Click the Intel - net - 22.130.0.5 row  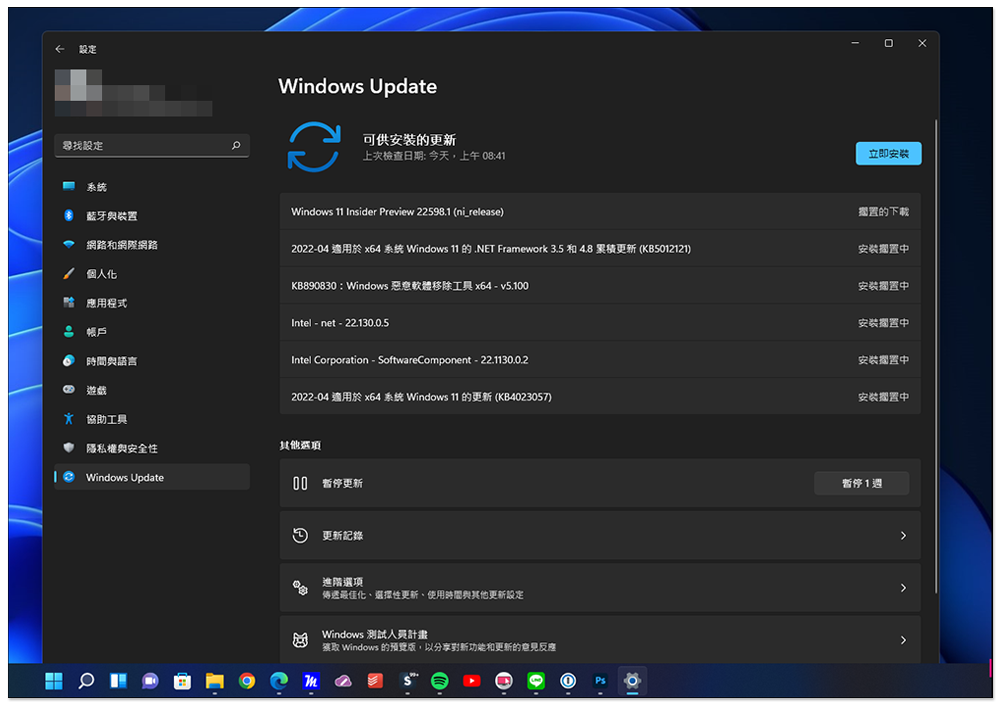[600, 323]
